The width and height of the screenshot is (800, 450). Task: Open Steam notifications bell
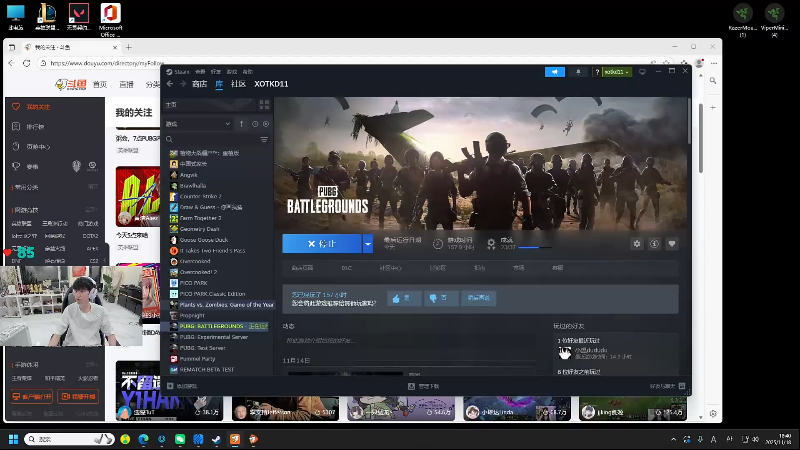tap(578, 72)
